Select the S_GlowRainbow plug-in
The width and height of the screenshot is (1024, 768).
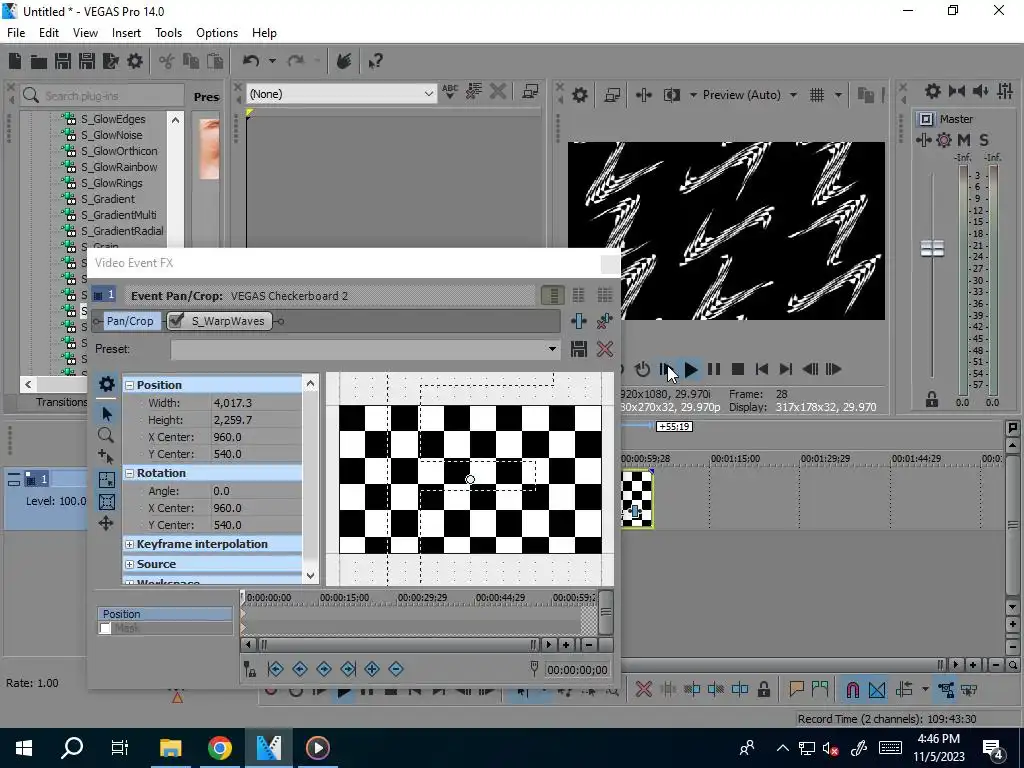pos(118,167)
